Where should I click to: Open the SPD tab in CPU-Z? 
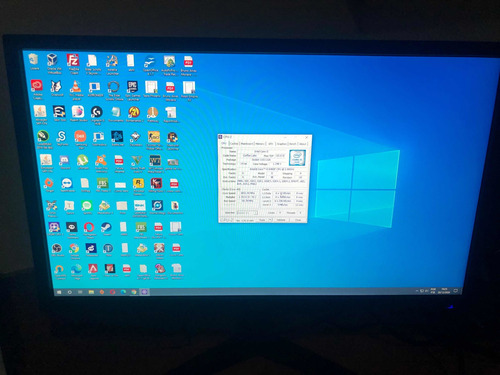pos(271,143)
